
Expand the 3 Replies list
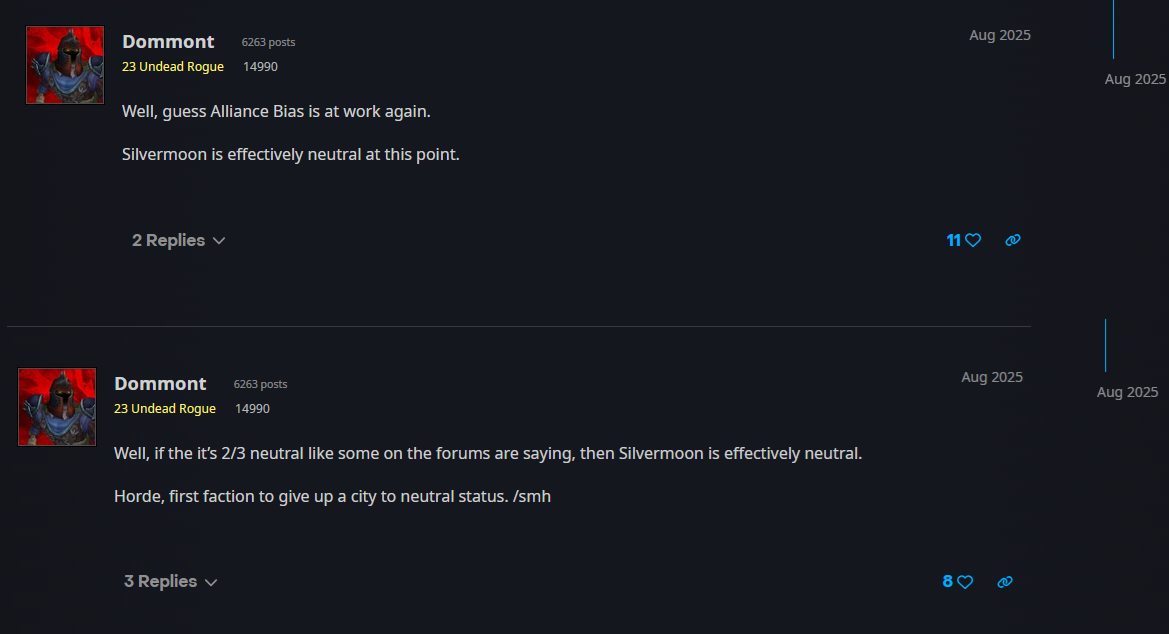[171, 582]
